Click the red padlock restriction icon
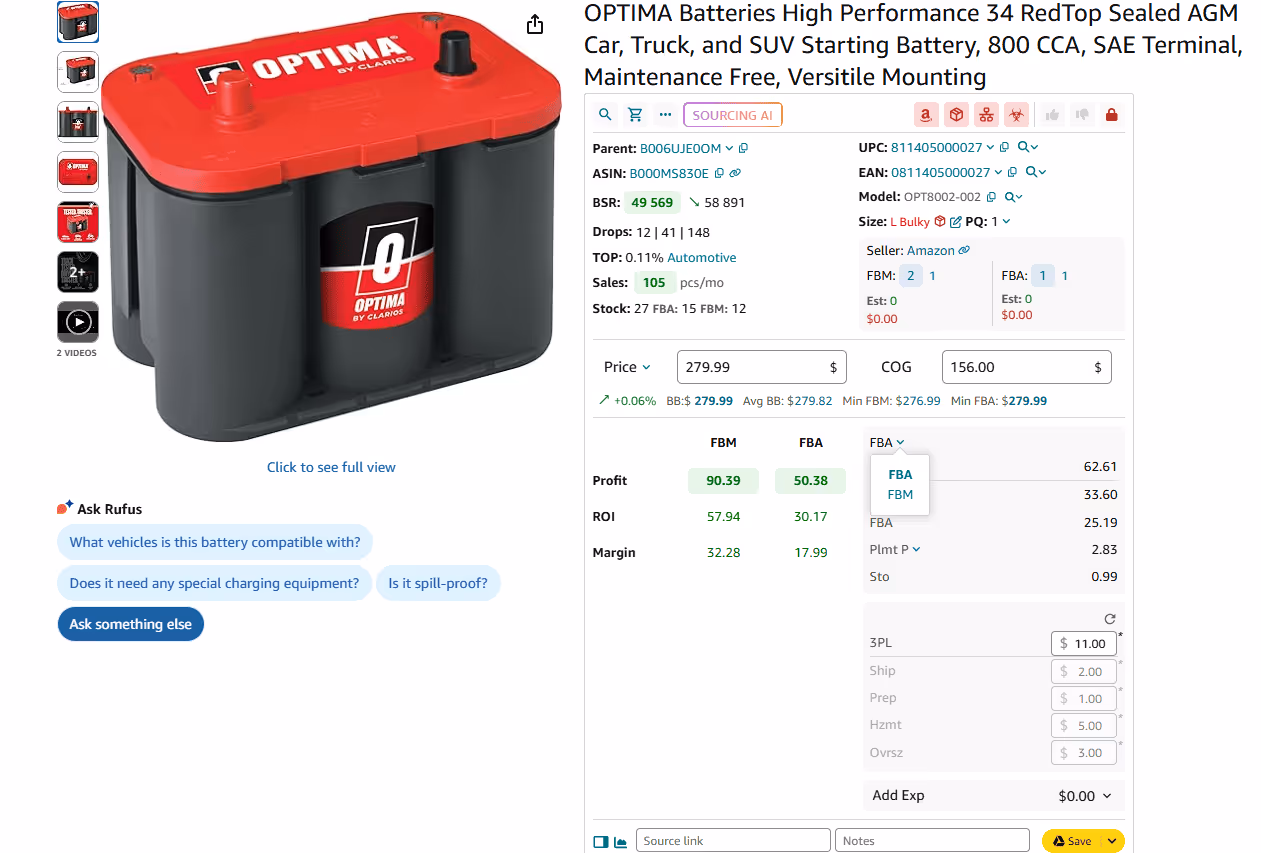The width and height of the screenshot is (1261, 853). (x=1111, y=115)
